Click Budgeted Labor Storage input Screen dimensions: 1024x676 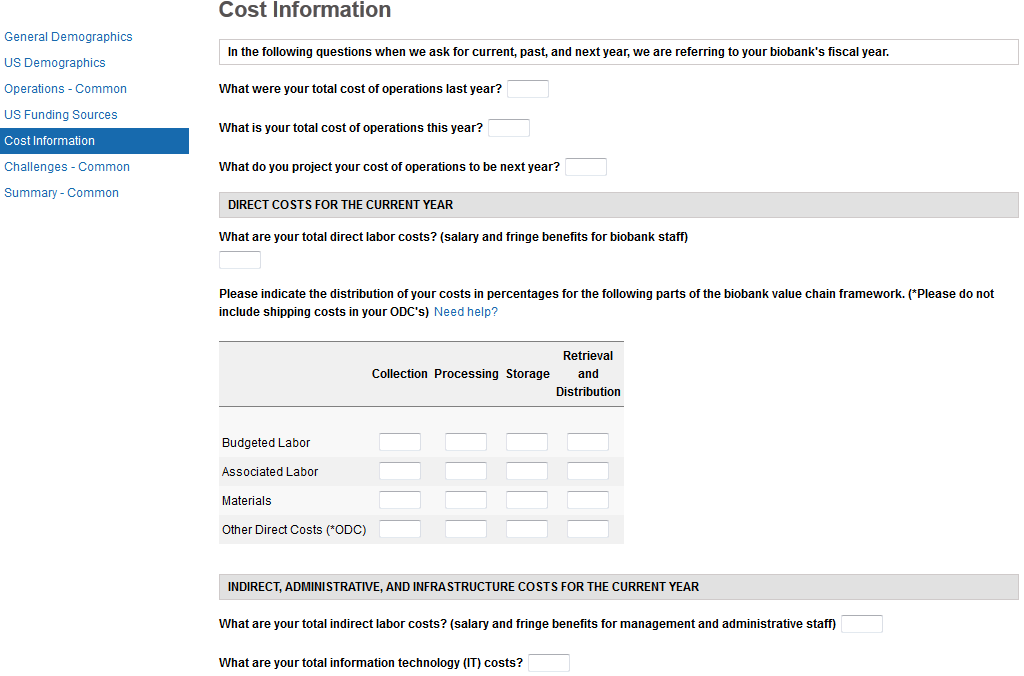tap(527, 442)
